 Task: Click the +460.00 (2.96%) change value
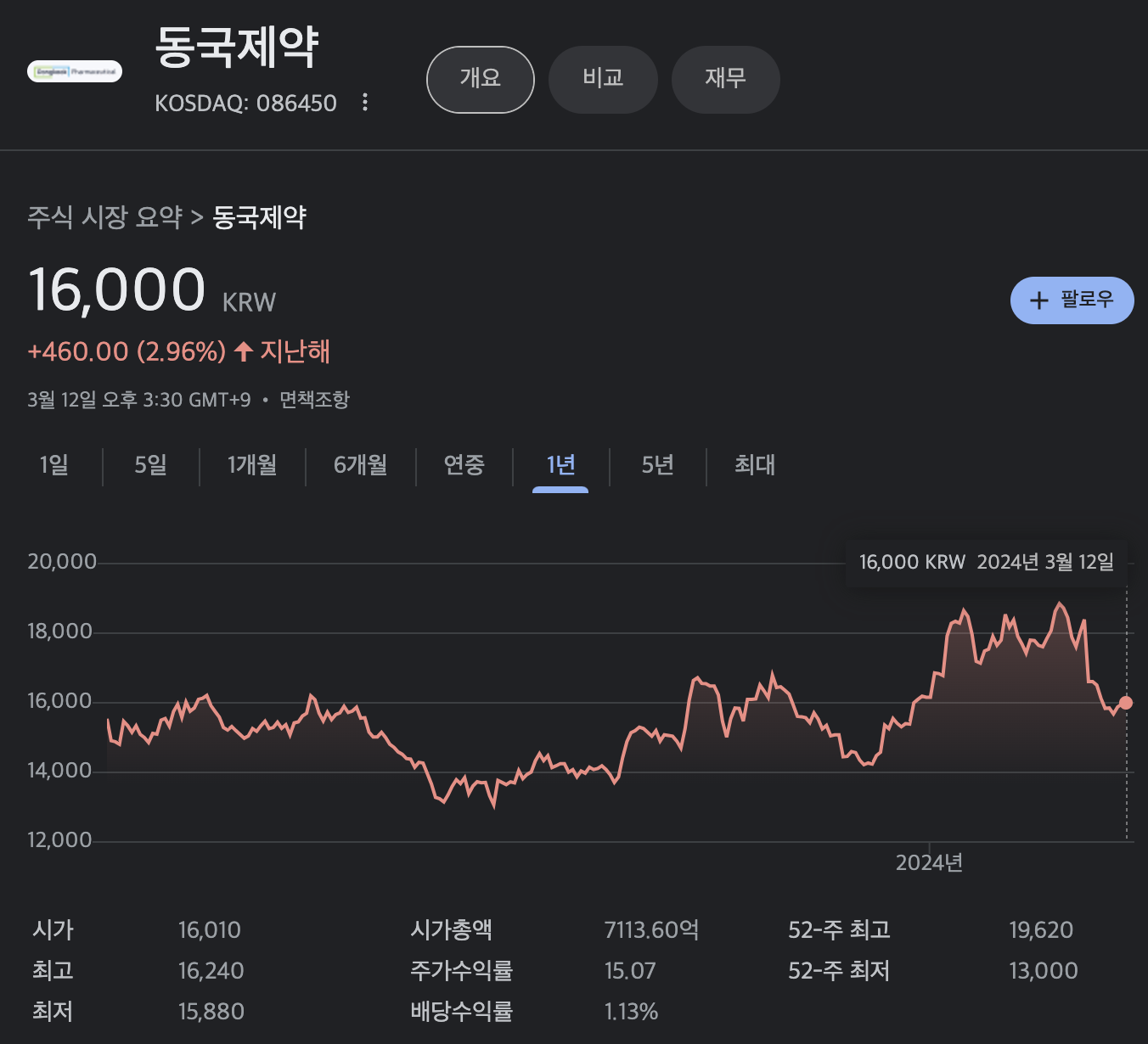pos(127,351)
